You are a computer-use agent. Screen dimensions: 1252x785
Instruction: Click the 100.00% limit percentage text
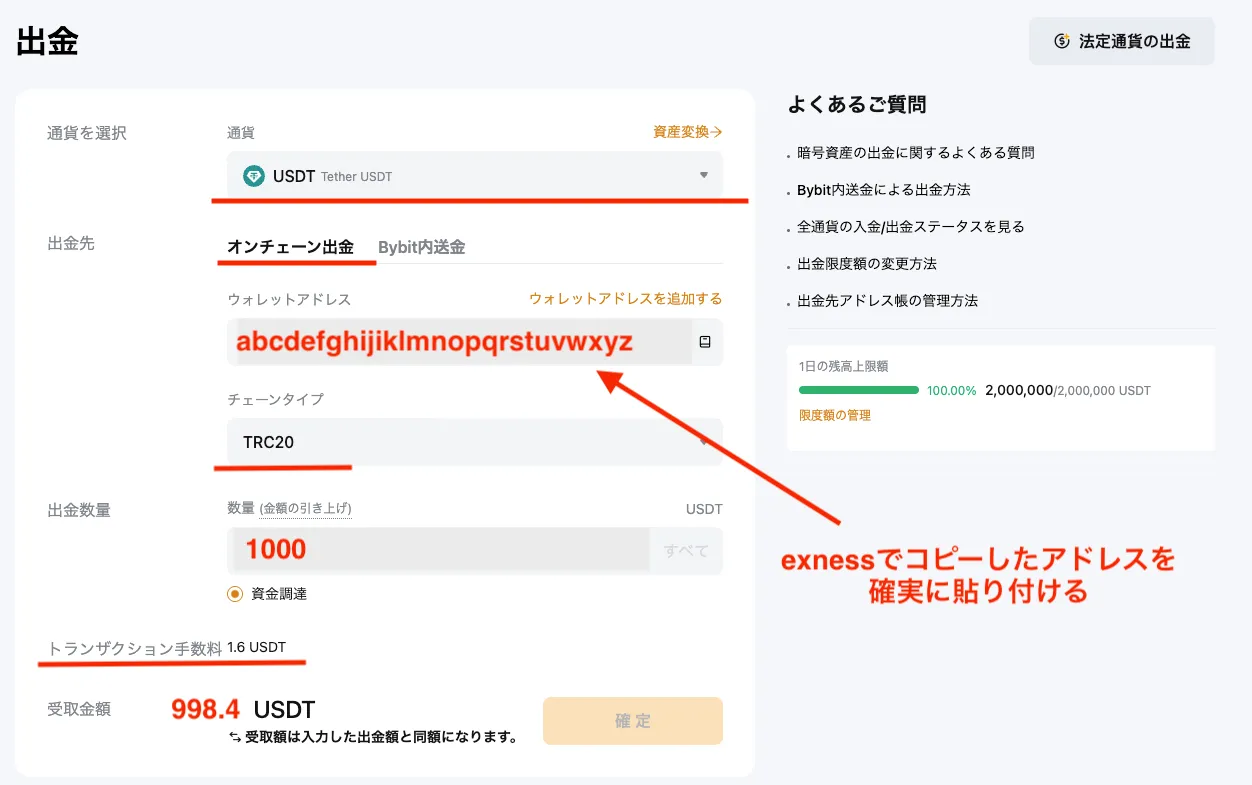pos(951,391)
